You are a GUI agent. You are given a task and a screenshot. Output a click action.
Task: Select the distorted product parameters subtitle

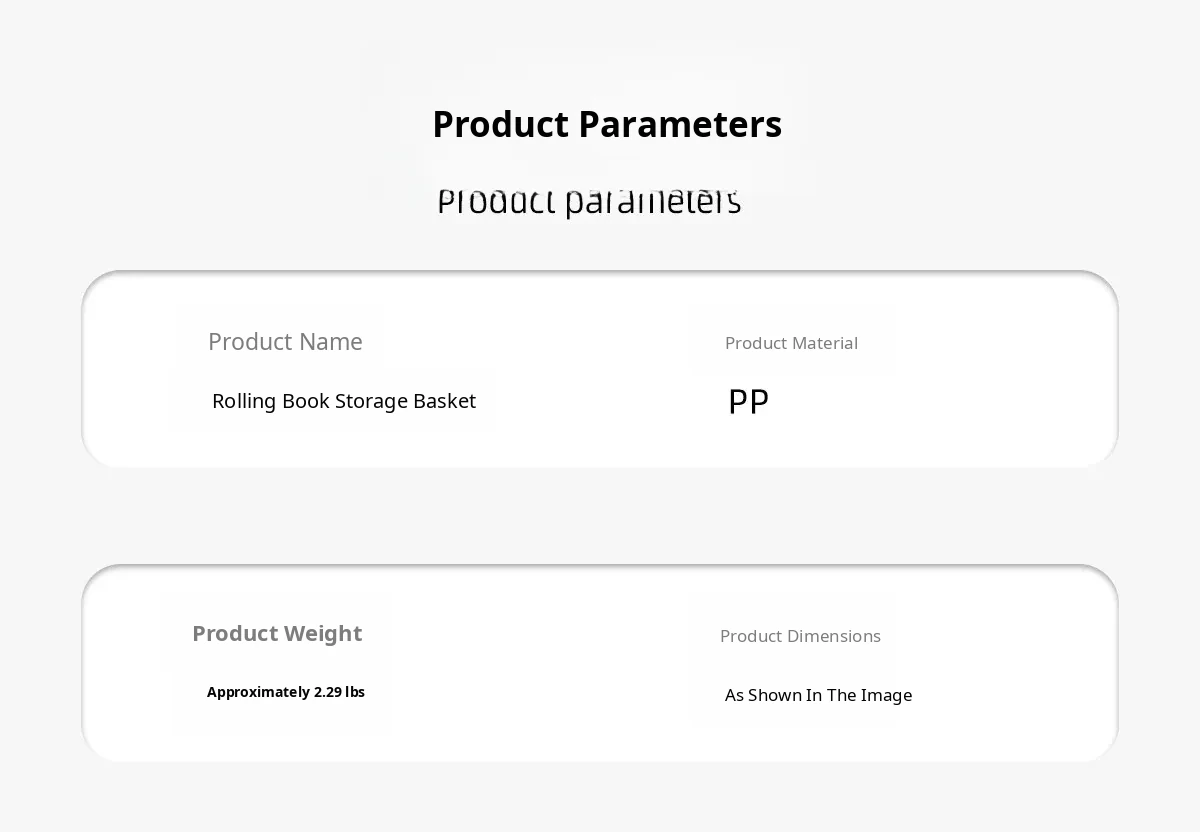pyautogui.click(x=589, y=201)
